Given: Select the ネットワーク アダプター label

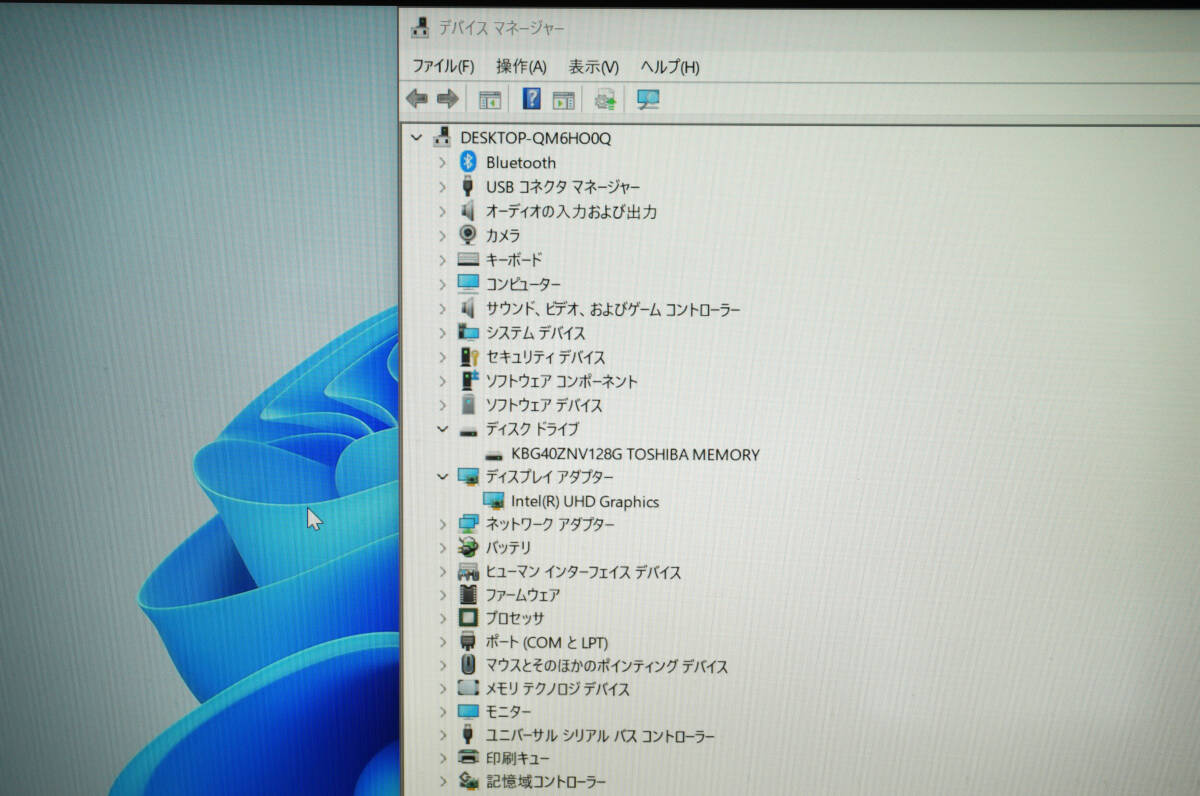Looking at the screenshot, I should coord(550,524).
